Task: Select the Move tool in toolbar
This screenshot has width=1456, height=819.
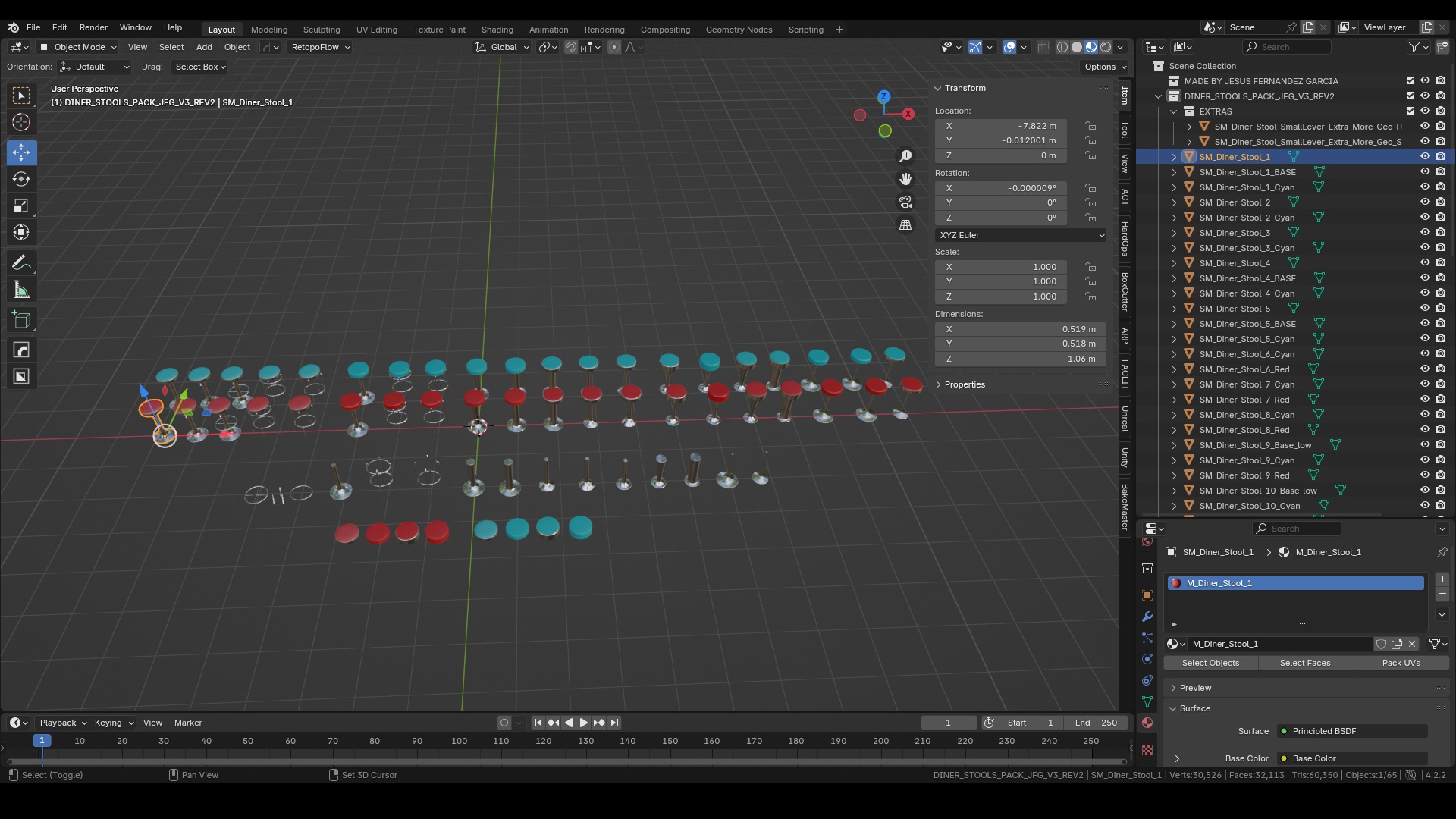Action: click(x=21, y=152)
